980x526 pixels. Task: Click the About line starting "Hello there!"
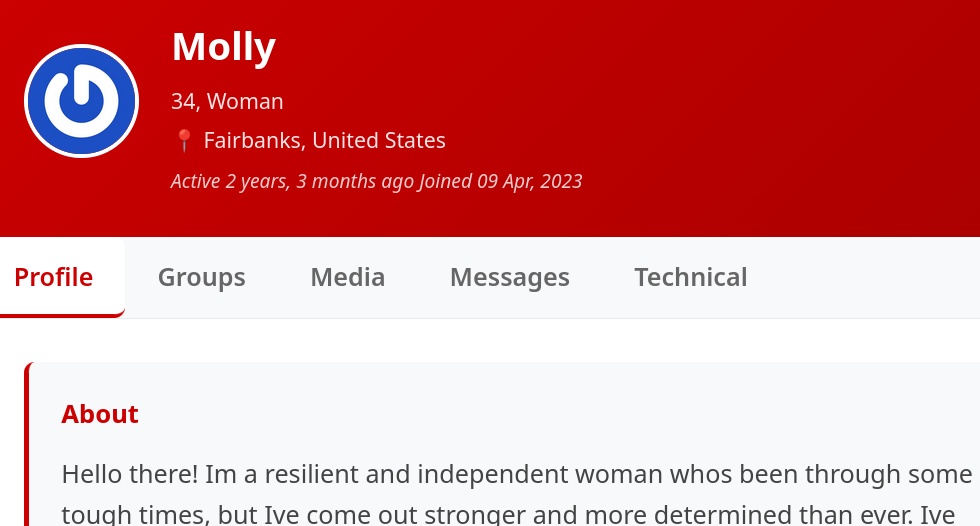[x=516, y=474]
